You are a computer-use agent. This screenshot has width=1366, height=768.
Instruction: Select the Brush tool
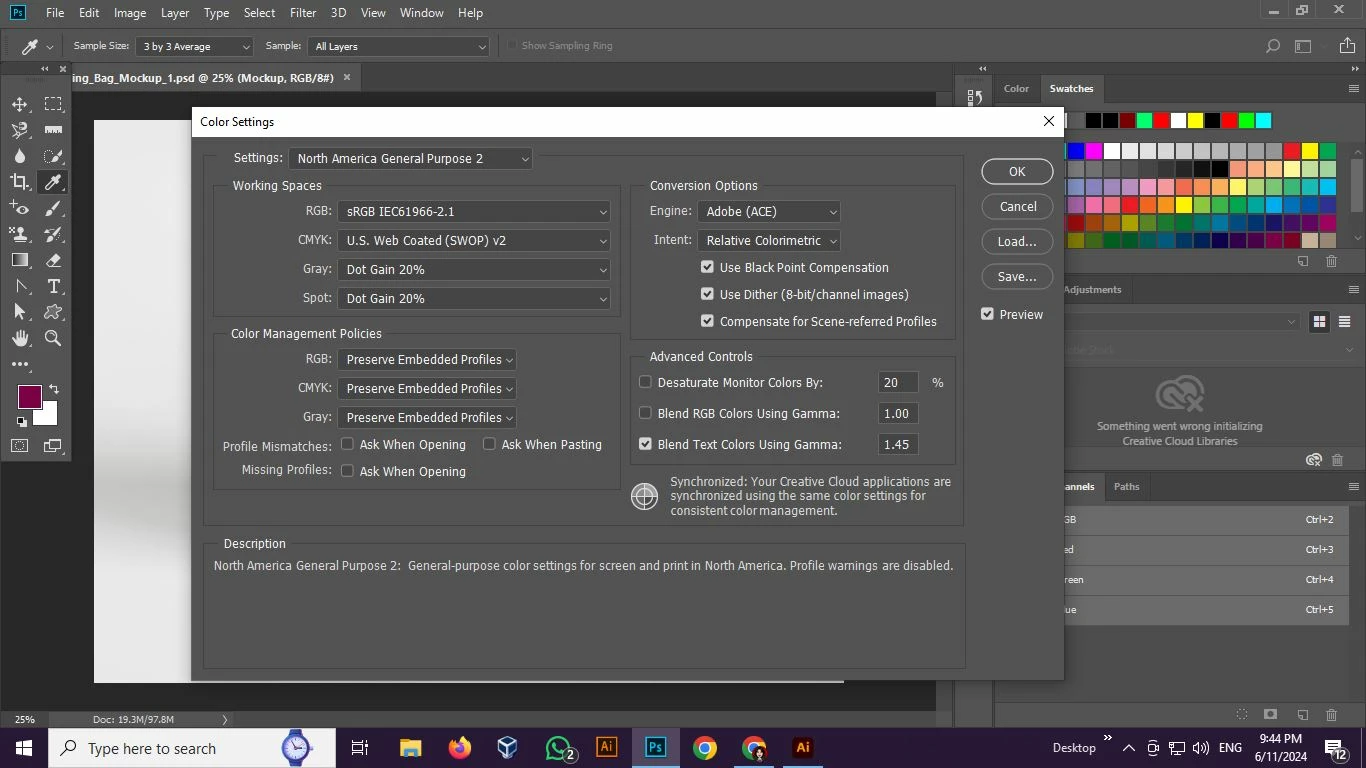coord(53,208)
